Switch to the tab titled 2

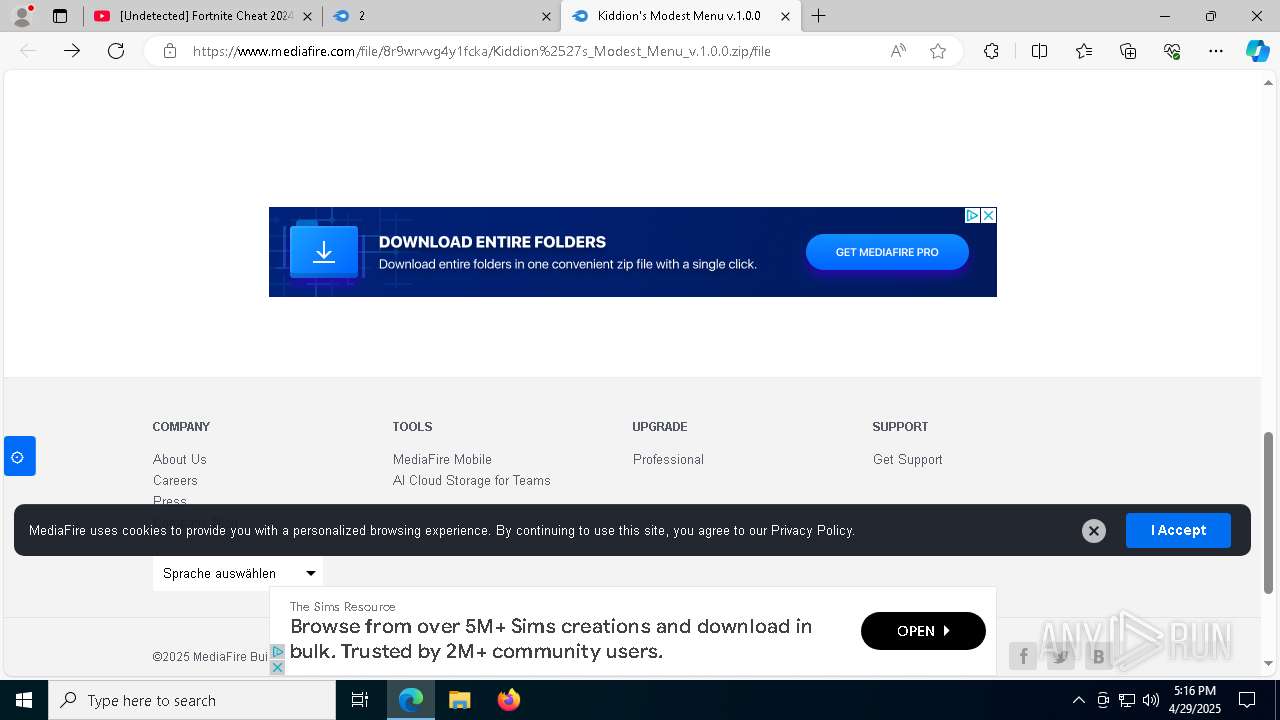coord(442,16)
